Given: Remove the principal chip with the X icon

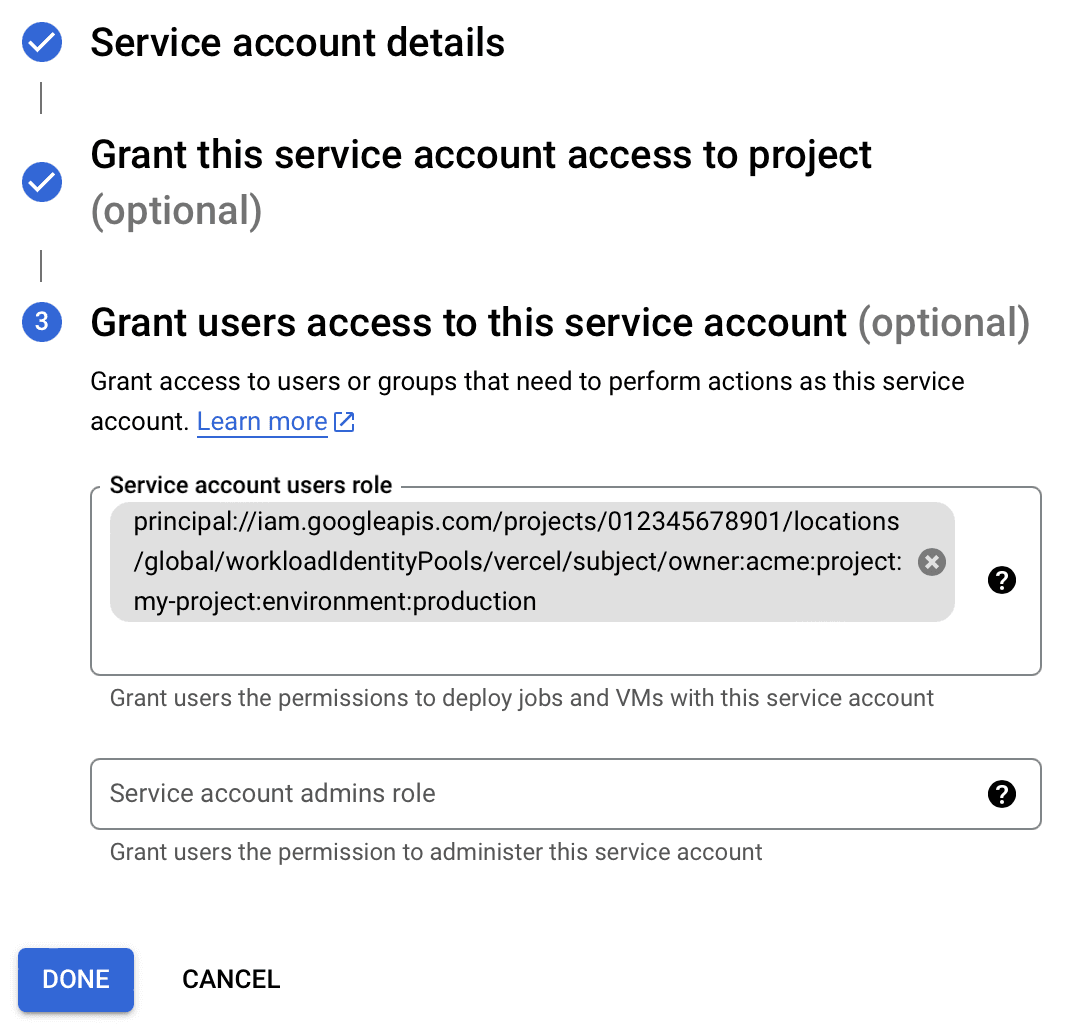Looking at the screenshot, I should pos(932,562).
